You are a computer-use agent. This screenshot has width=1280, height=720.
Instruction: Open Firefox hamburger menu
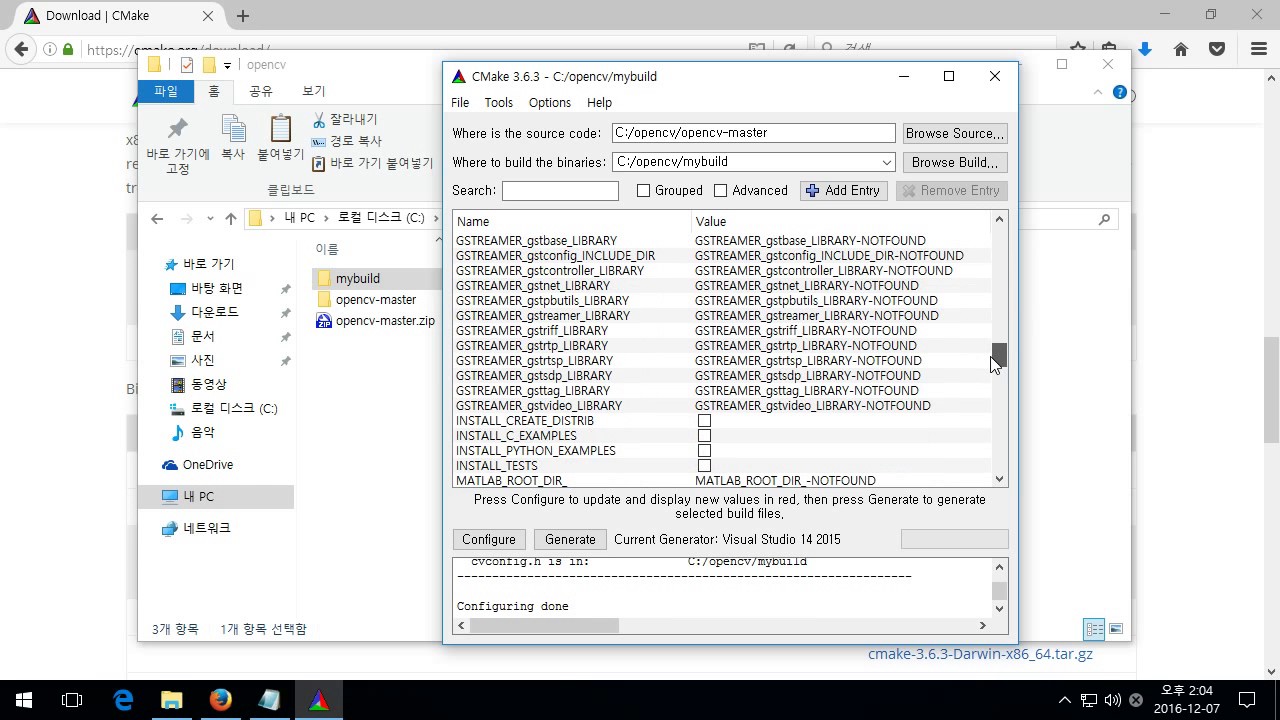(1259, 49)
